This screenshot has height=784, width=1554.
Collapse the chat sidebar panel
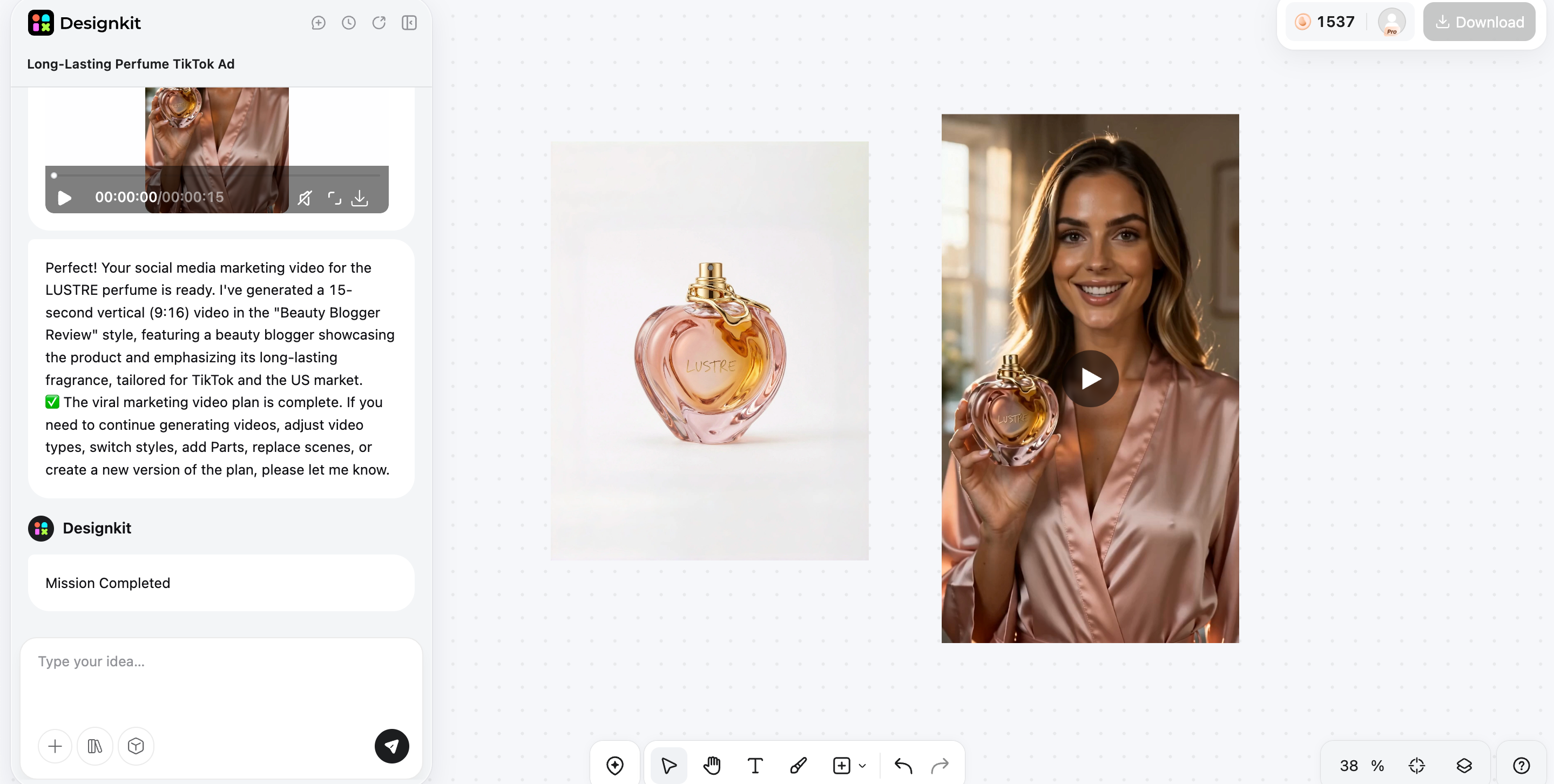(x=409, y=23)
